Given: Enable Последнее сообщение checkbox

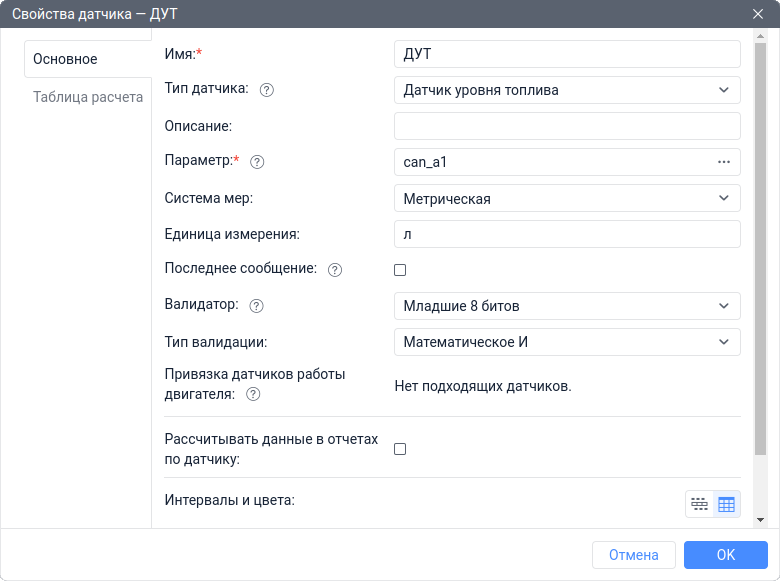Looking at the screenshot, I should tap(400, 270).
